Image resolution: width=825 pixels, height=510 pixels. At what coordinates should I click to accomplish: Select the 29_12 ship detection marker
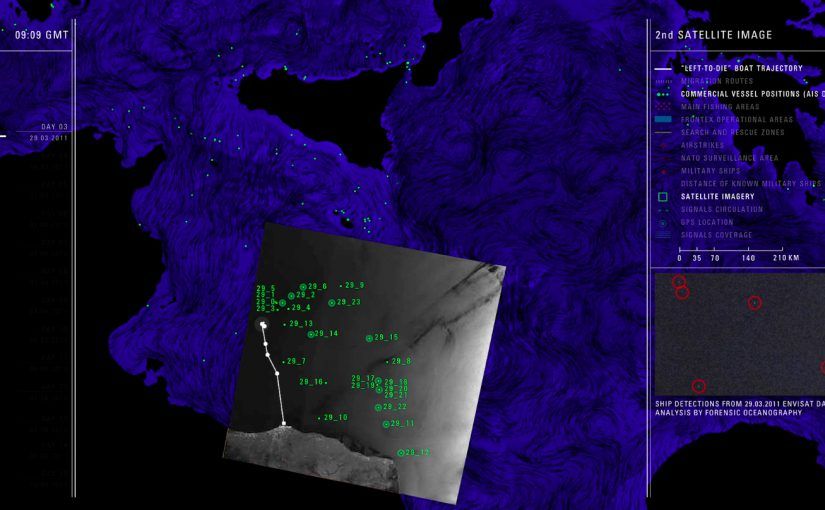(x=401, y=453)
